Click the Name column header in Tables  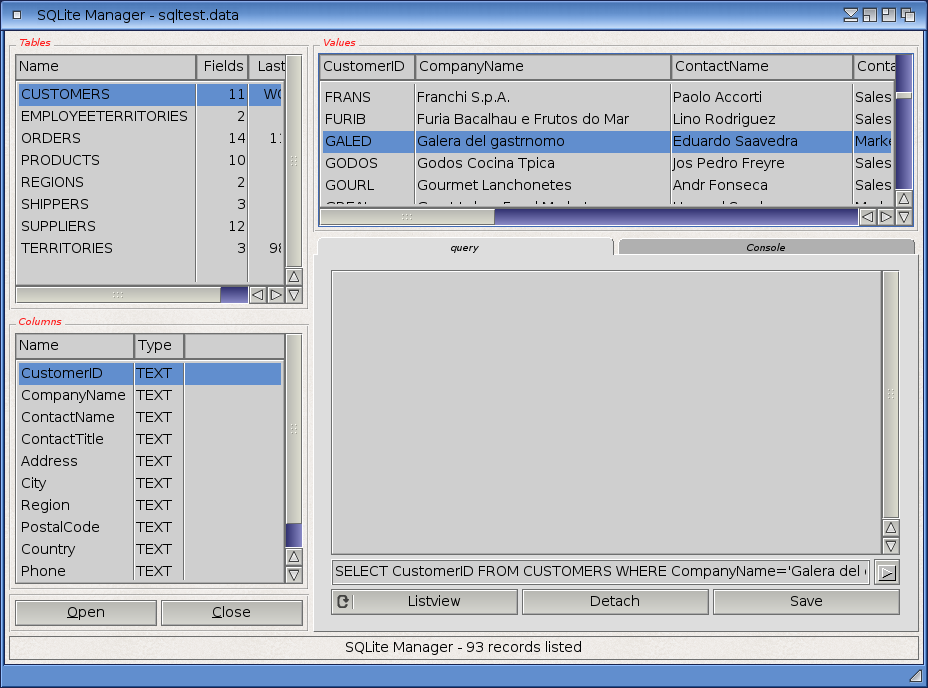106,66
